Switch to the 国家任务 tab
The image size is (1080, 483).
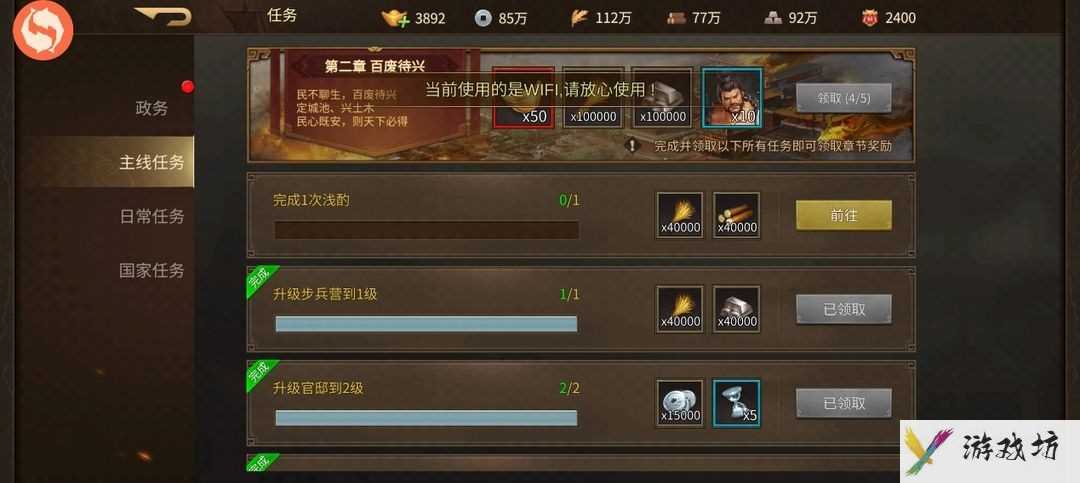[152, 270]
